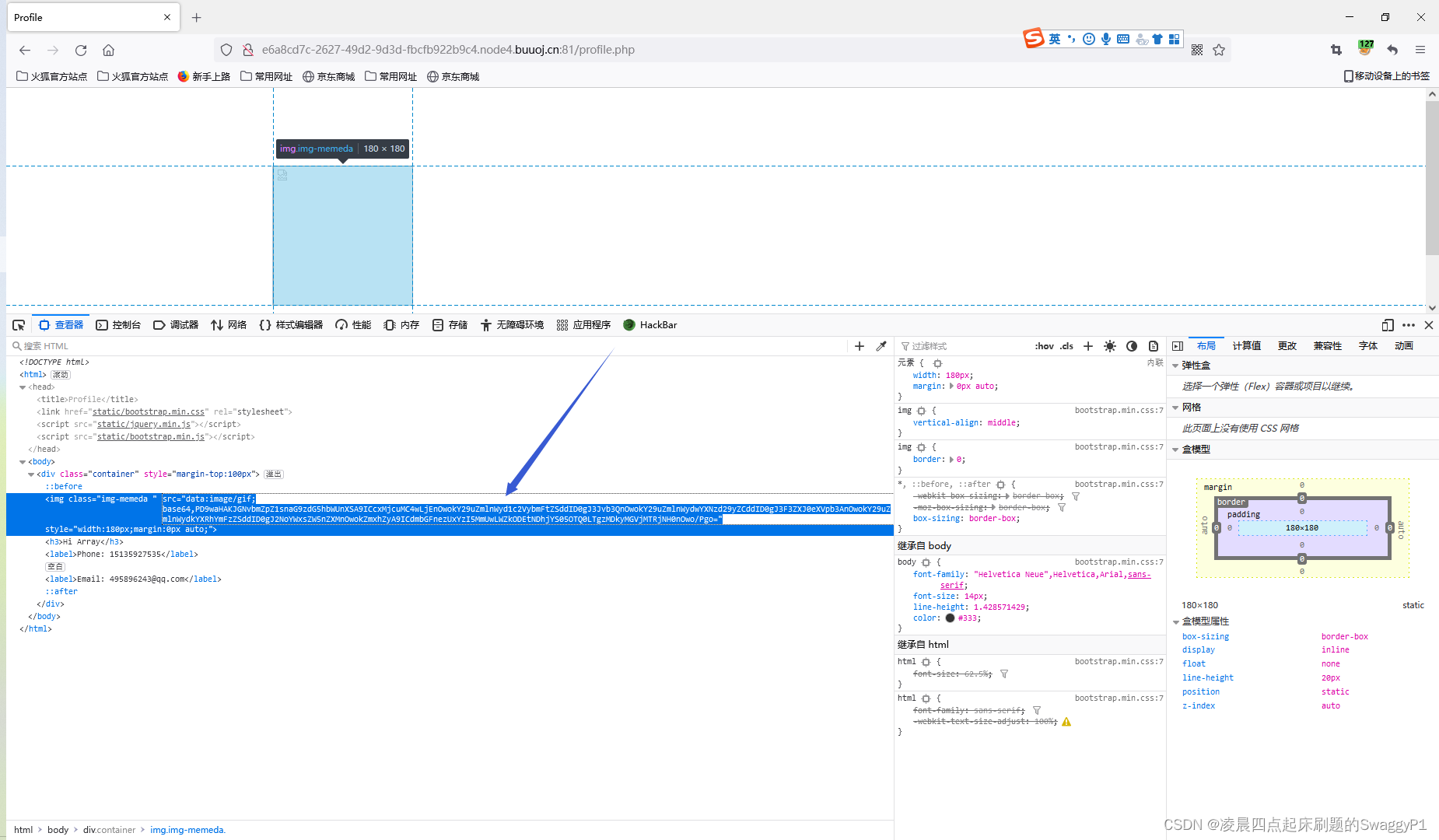Switch sidebar to 字体 fonts tab
1439x840 pixels.
[1368, 346]
